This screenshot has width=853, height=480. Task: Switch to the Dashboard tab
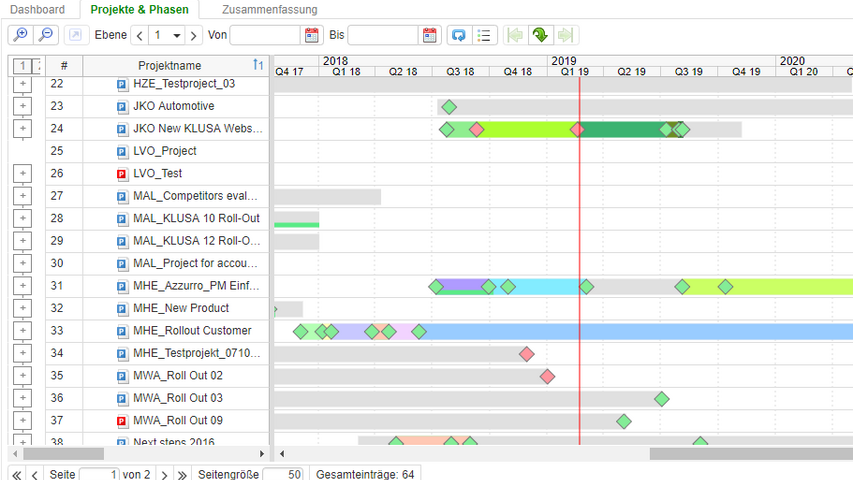tap(37, 10)
